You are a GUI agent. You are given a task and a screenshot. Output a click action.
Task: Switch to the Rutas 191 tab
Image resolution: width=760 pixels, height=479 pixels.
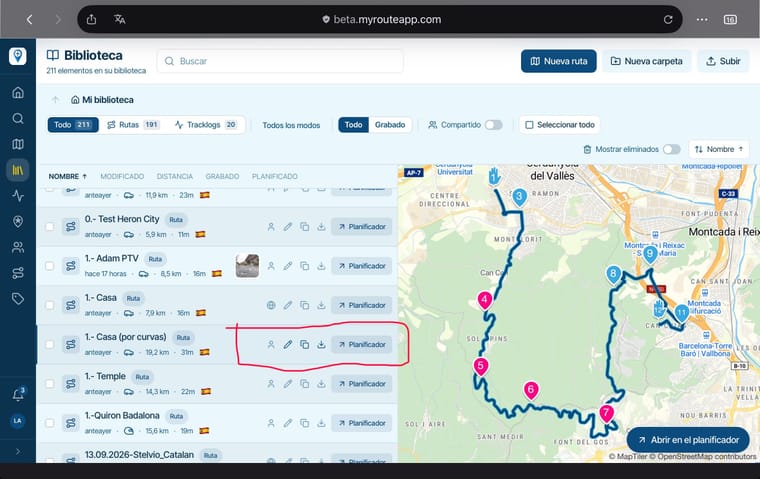click(133, 125)
